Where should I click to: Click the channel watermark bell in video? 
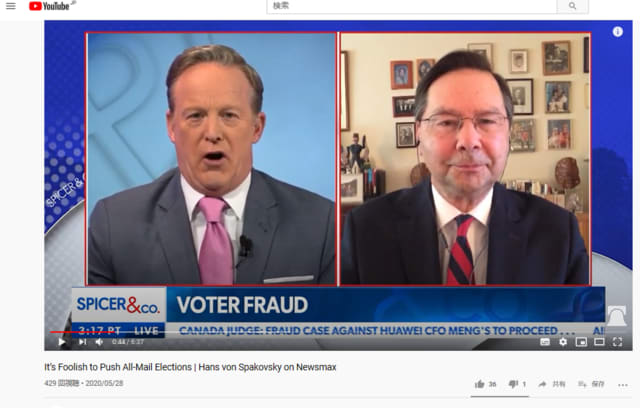(x=616, y=316)
